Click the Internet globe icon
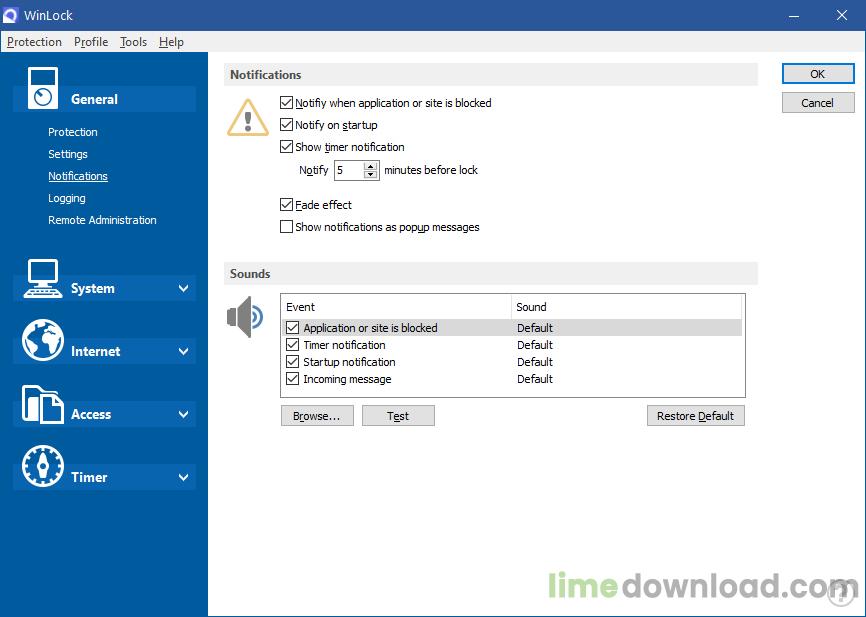 [x=43, y=340]
